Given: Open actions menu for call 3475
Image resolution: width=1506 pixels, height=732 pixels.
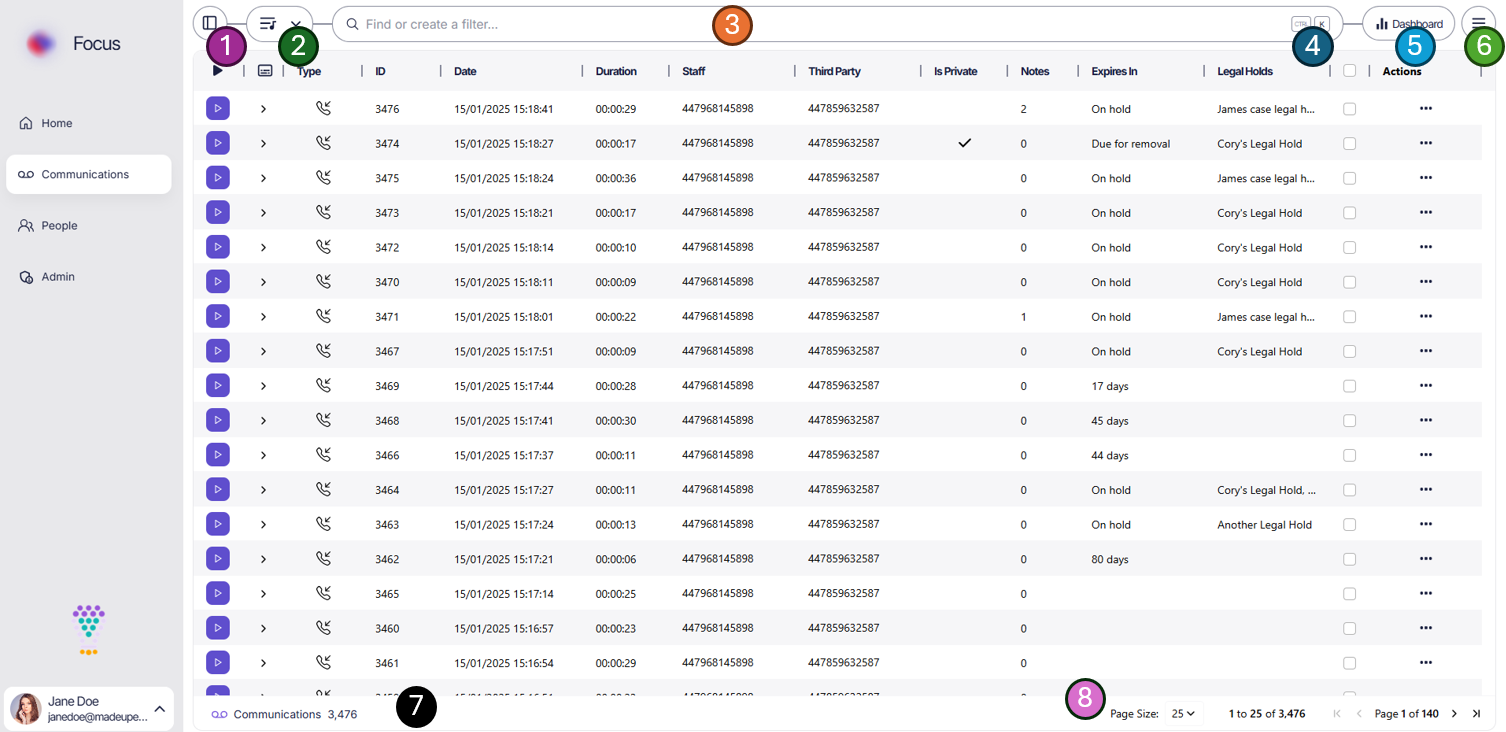Looking at the screenshot, I should (x=1425, y=178).
